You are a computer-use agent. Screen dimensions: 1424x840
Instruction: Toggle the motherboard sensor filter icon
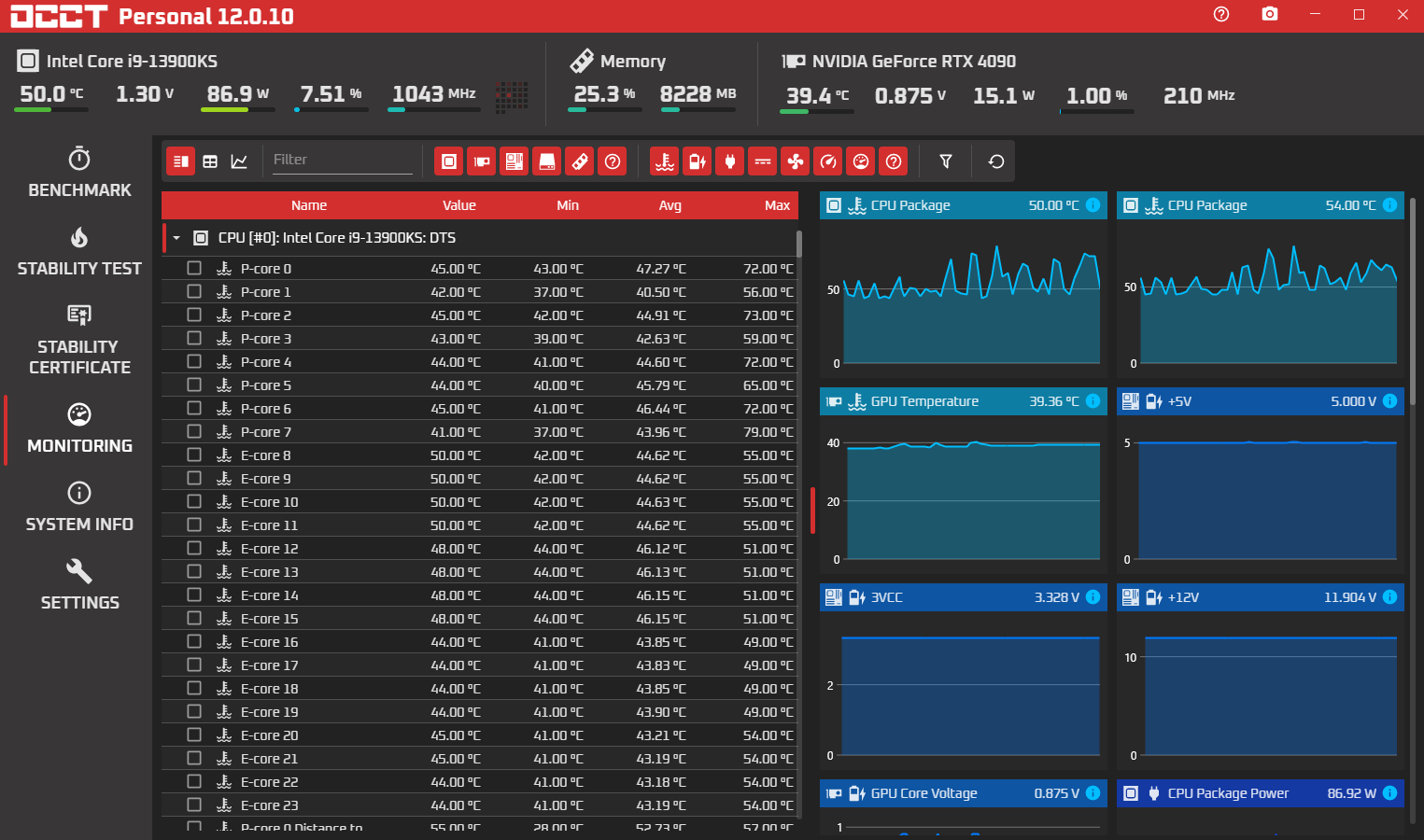515,161
